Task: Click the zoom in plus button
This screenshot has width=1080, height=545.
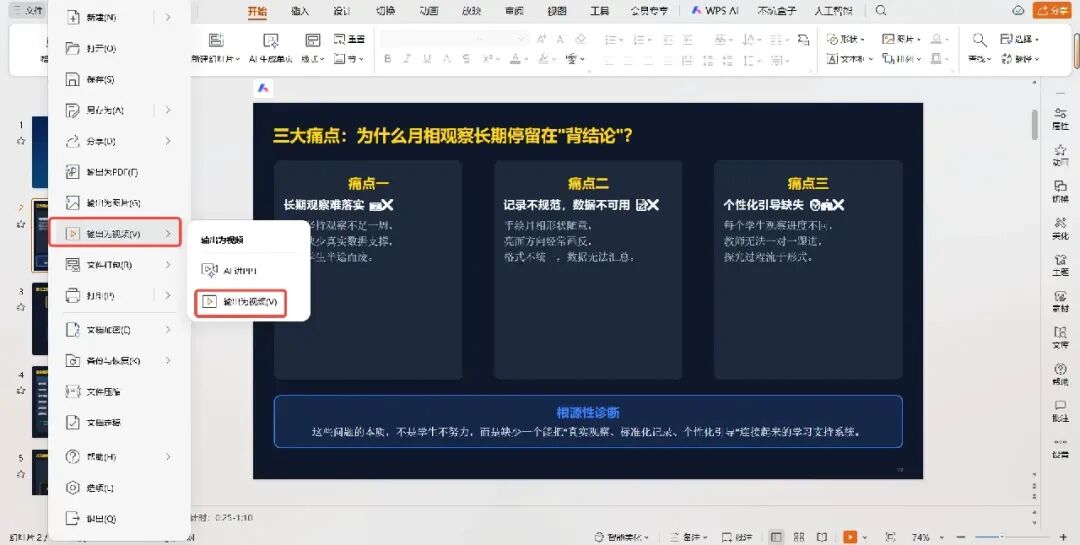Action: point(1063,537)
